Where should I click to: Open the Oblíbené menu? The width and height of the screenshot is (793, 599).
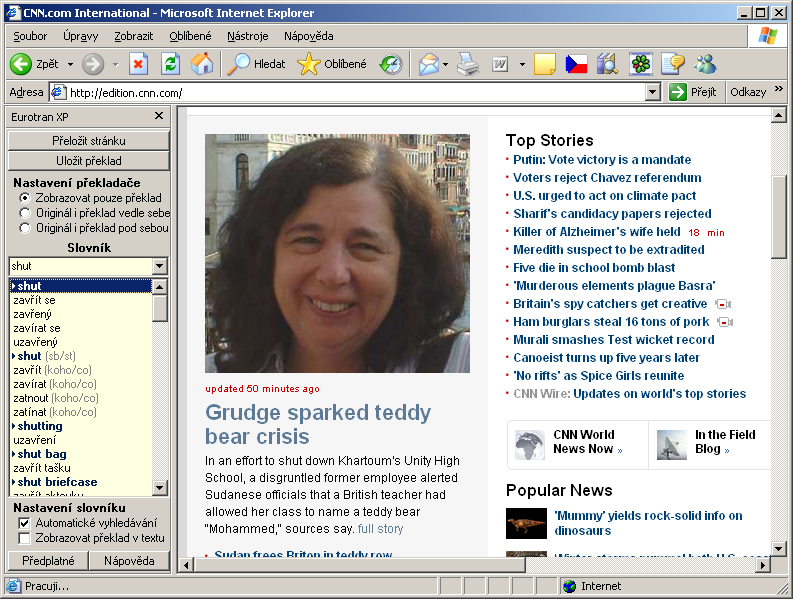point(190,36)
